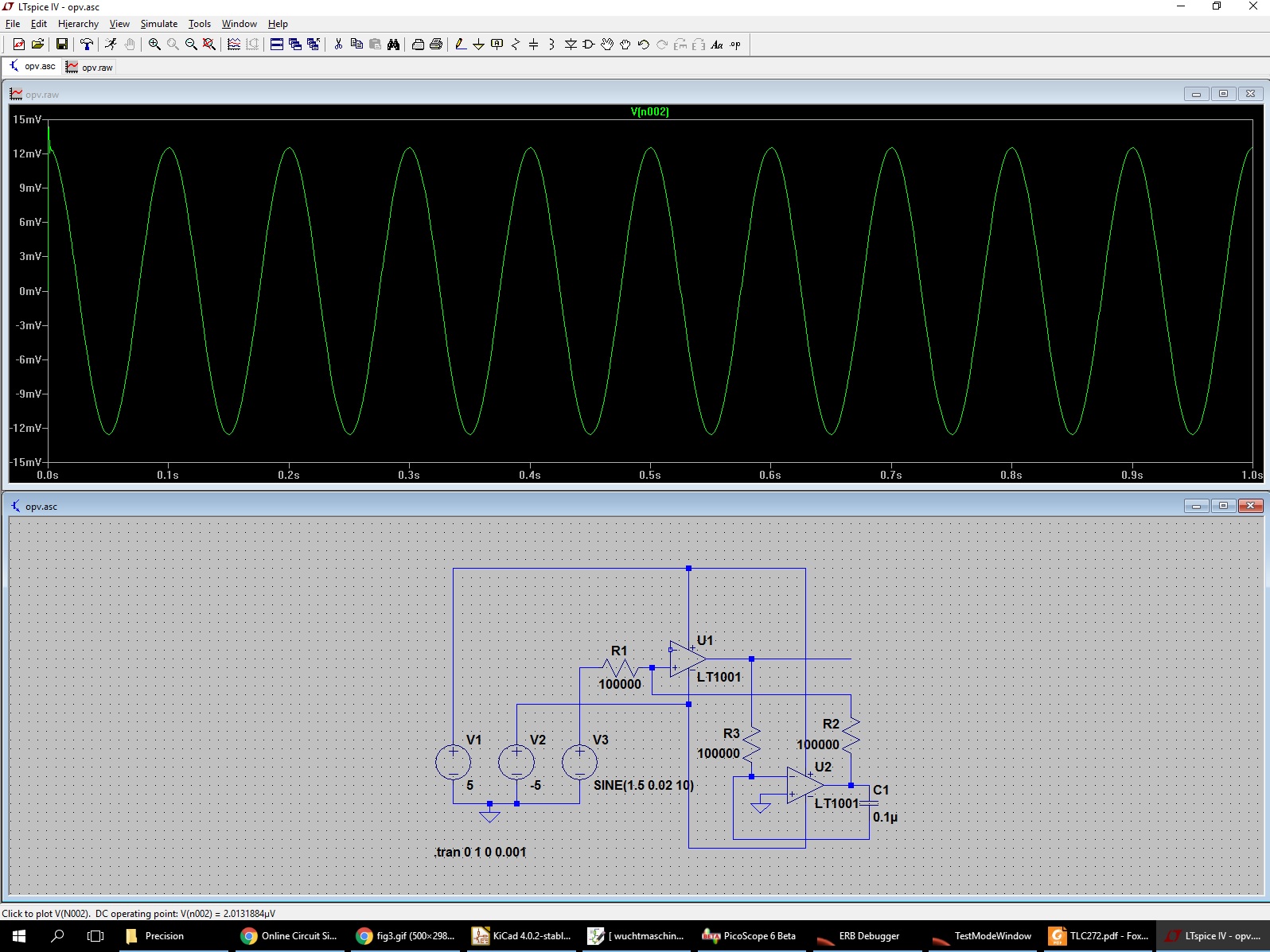Click the Copy toolbar icon
Screen dimensions: 1270x952
pyautogui.click(x=356, y=45)
